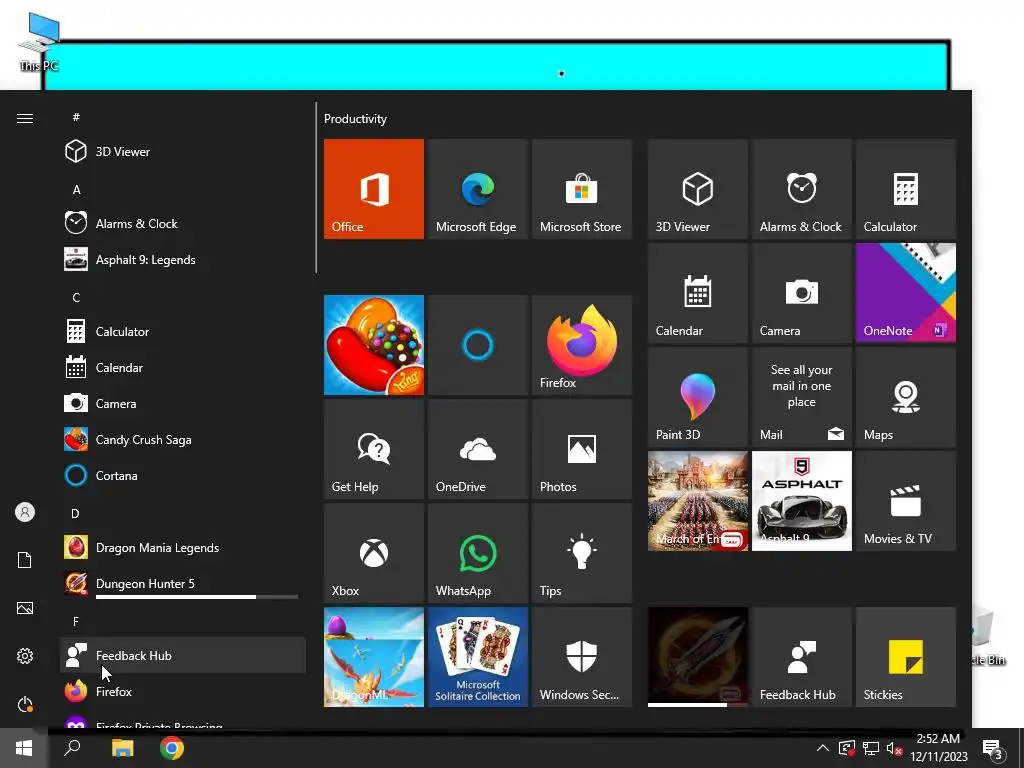This screenshot has width=1024, height=768.
Task: Click the letter C section header
Action: [x=76, y=298]
